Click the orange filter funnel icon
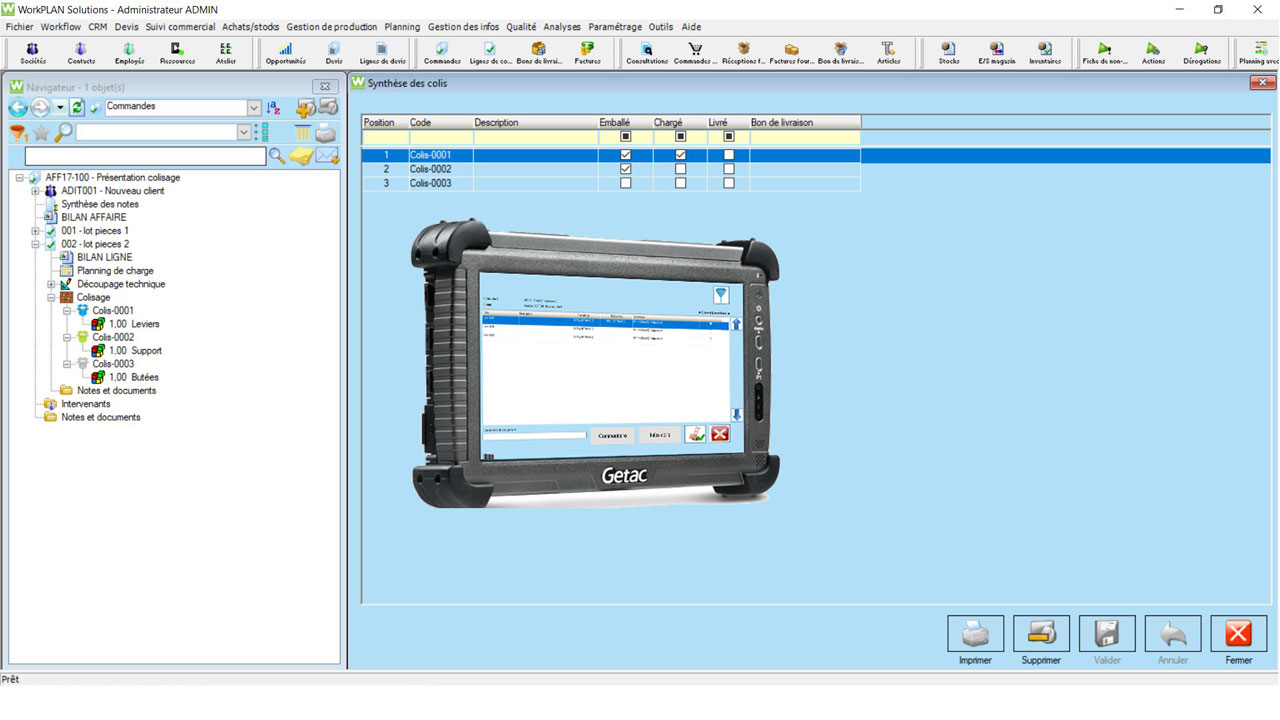 pos(18,133)
